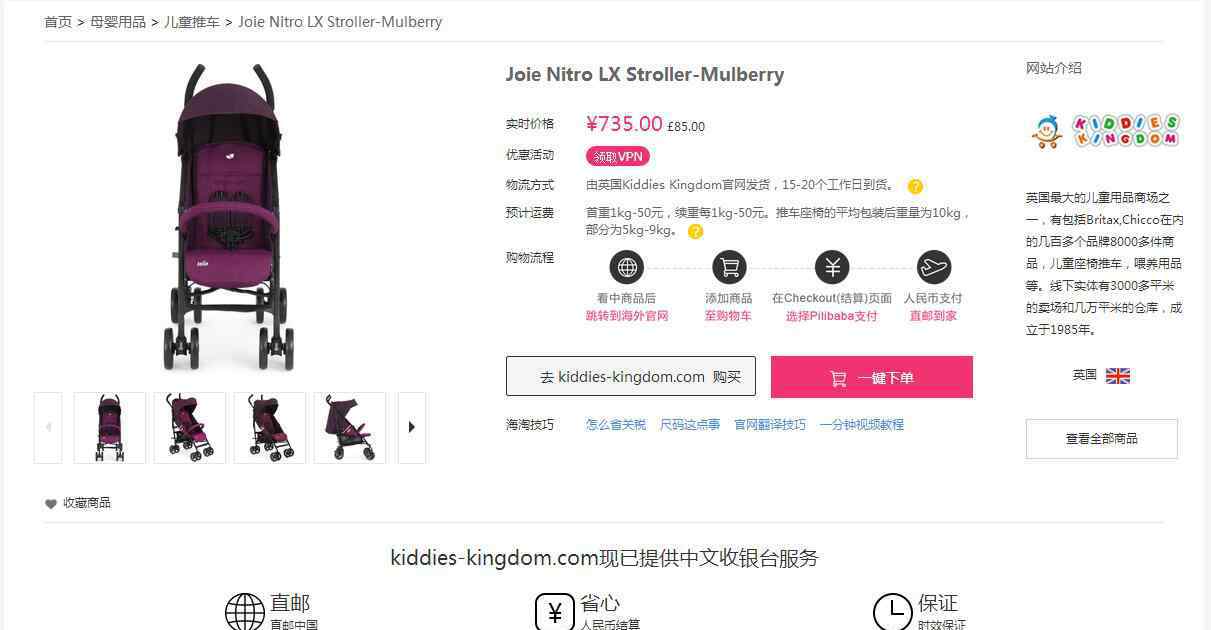This screenshot has width=1211, height=630.
Task: Click the Kiddies Kingdom logo
Action: (1105, 131)
